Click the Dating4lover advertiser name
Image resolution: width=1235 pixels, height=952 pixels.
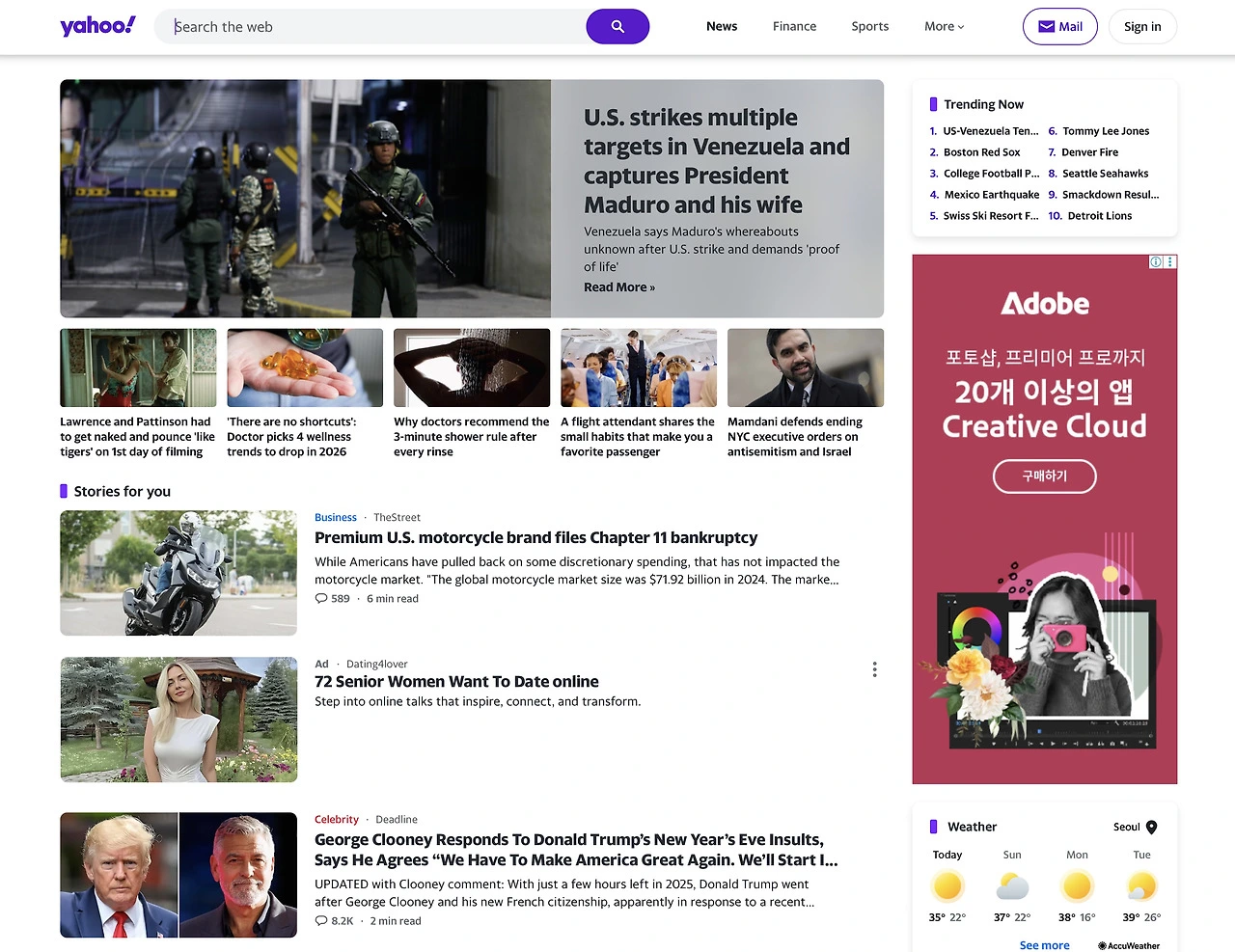[376, 665]
